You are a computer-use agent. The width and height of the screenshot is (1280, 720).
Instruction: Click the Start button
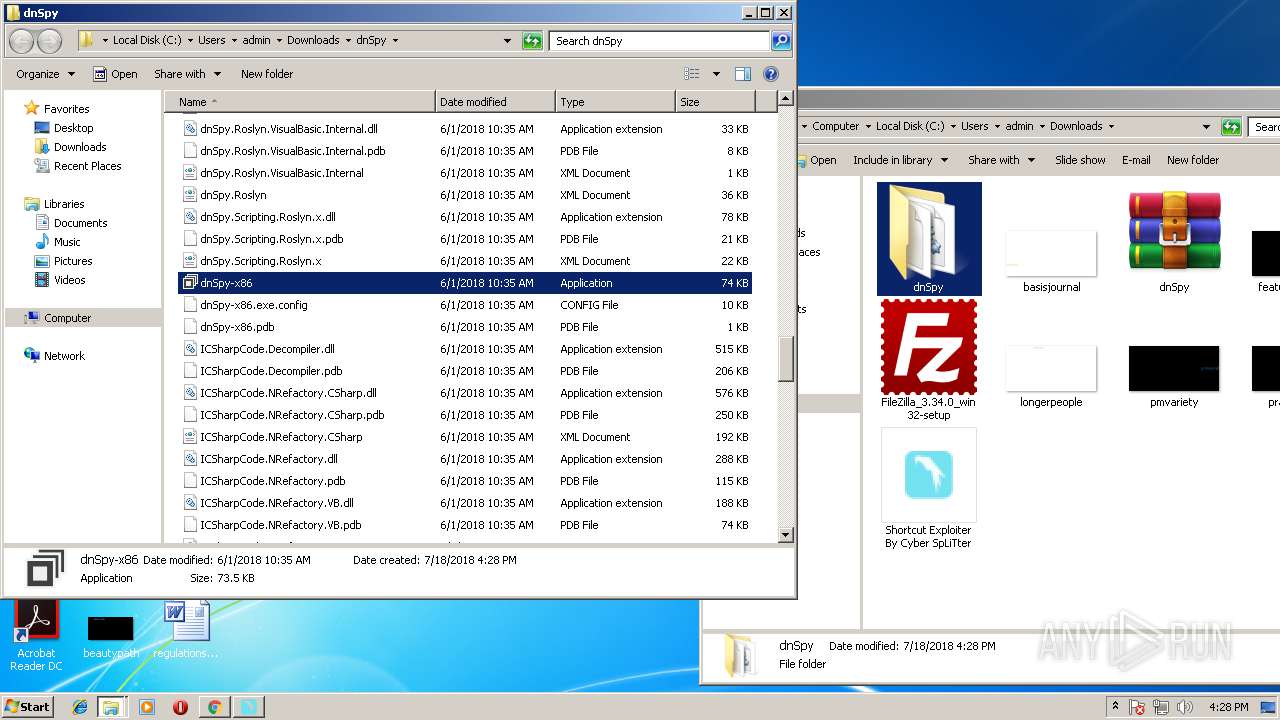coord(27,707)
